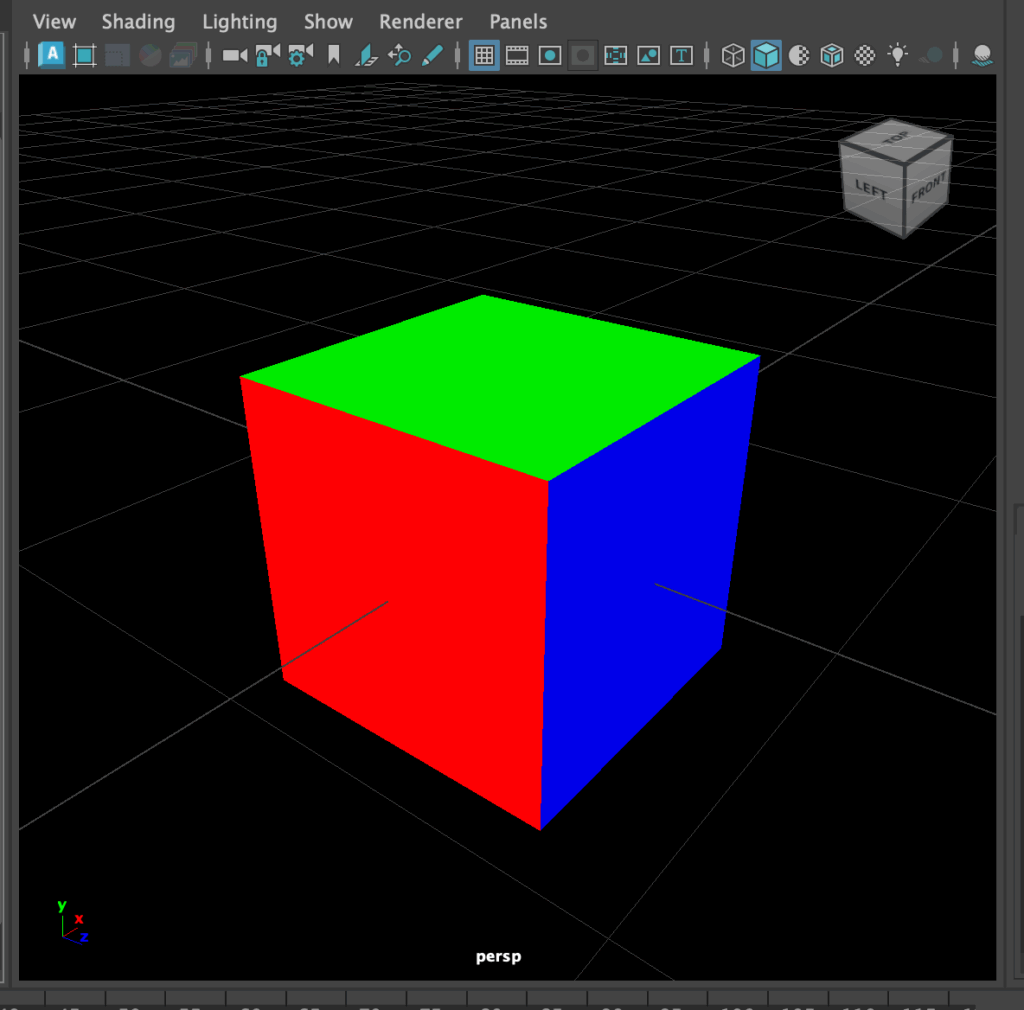Open the Lighting menu
This screenshot has width=1024, height=1010.
coord(239,21)
